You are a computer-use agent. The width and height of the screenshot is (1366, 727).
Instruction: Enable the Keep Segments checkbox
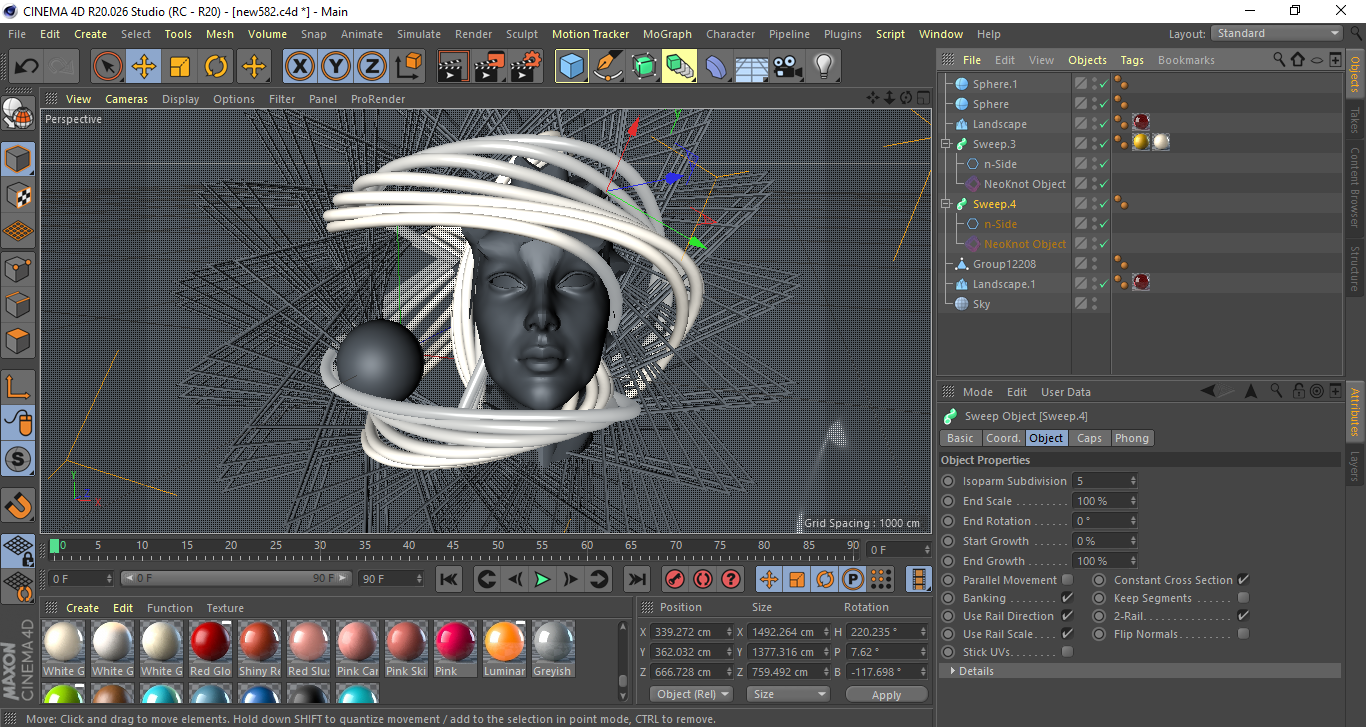point(1243,598)
